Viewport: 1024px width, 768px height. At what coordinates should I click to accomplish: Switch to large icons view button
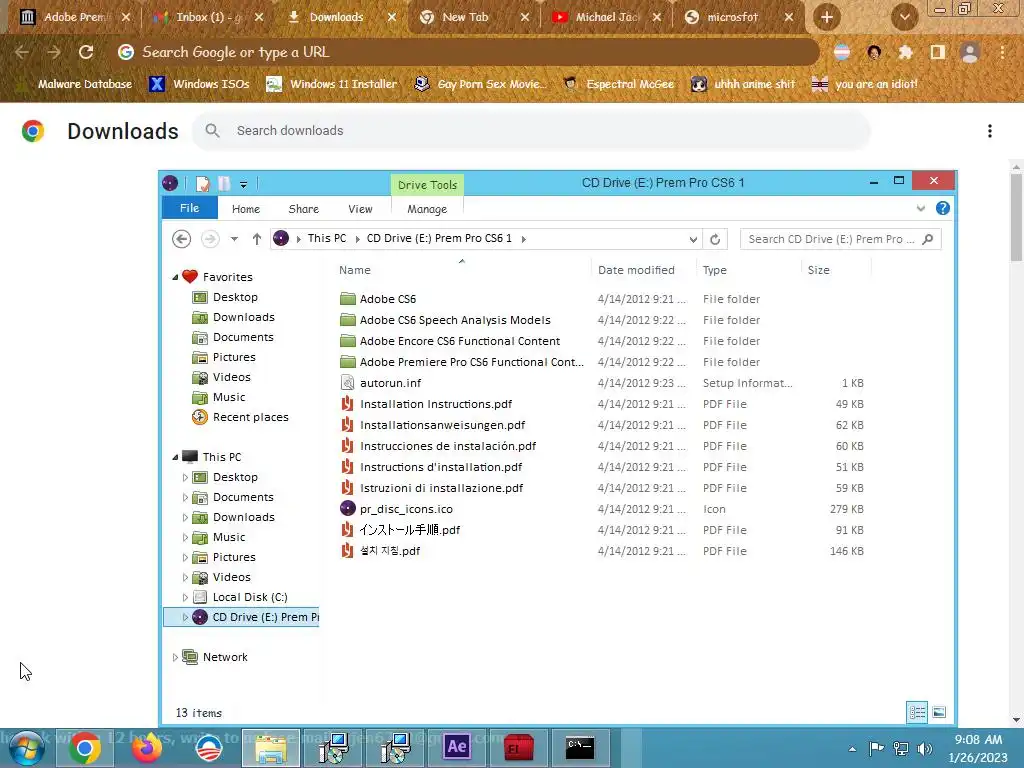939,712
